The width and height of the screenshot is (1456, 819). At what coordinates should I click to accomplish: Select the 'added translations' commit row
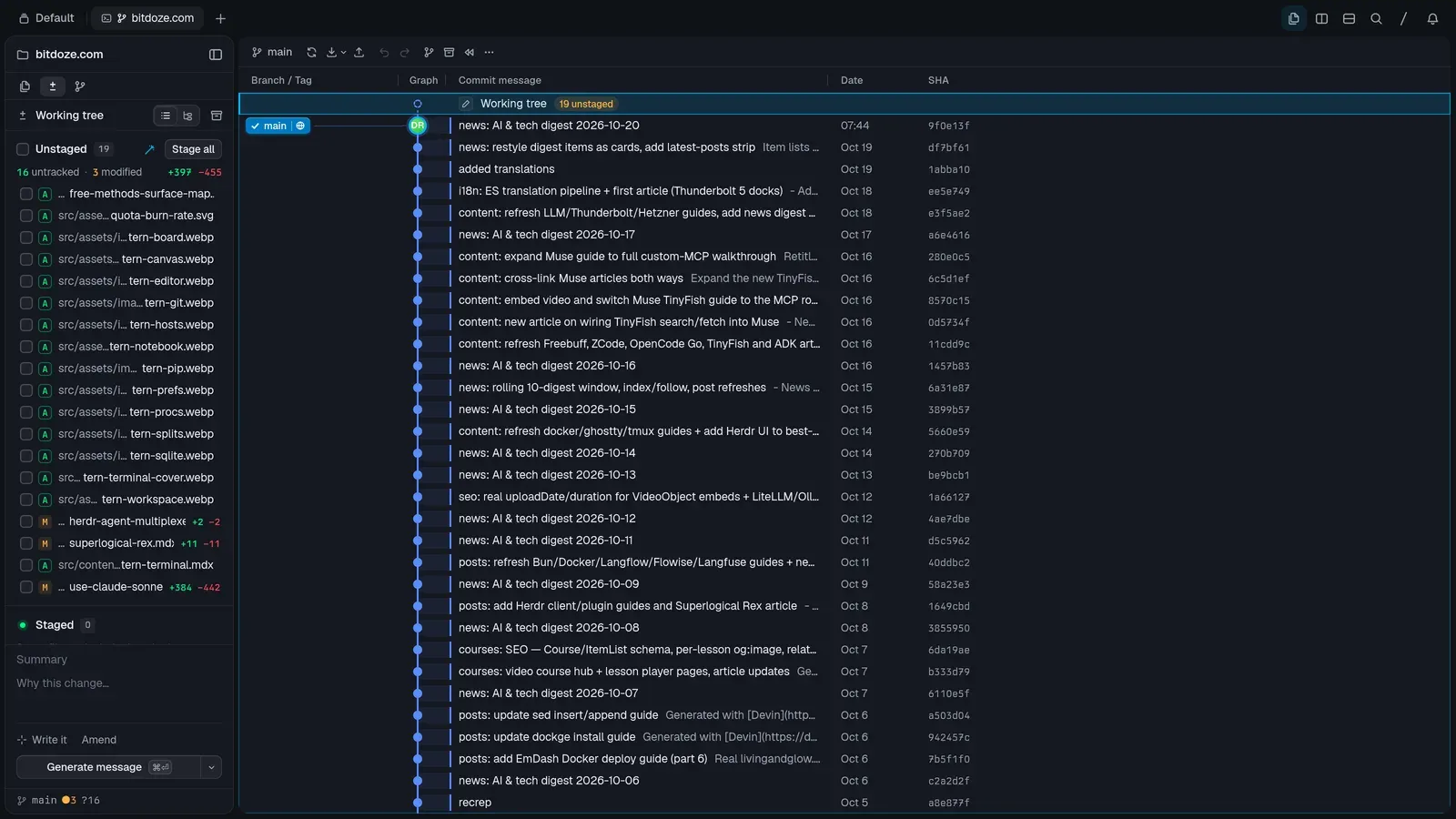pyautogui.click(x=844, y=169)
